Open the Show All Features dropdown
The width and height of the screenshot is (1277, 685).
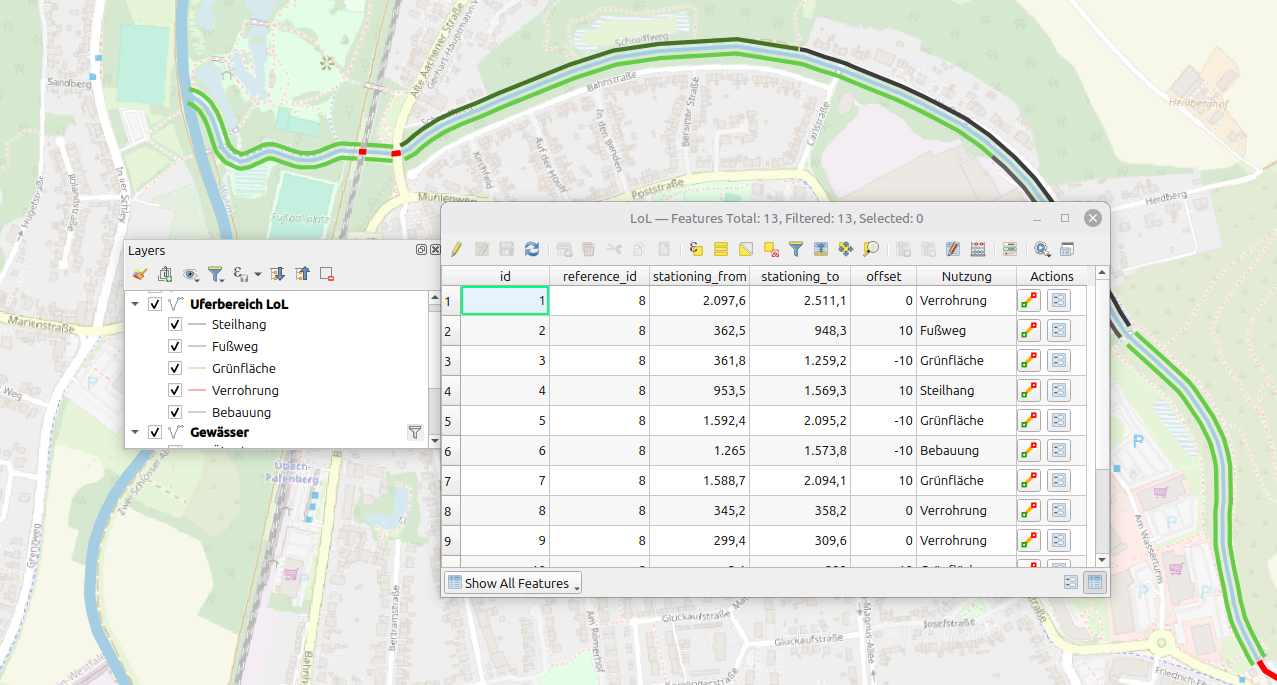point(513,583)
